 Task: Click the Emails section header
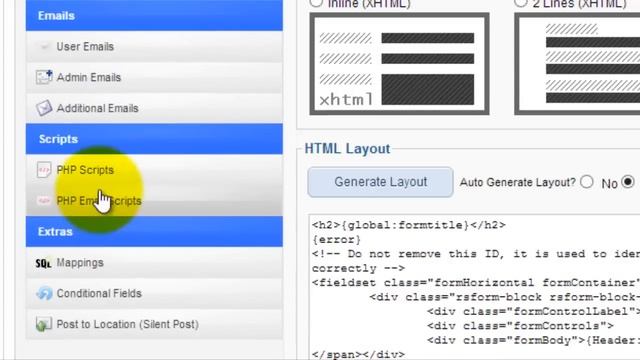154,16
